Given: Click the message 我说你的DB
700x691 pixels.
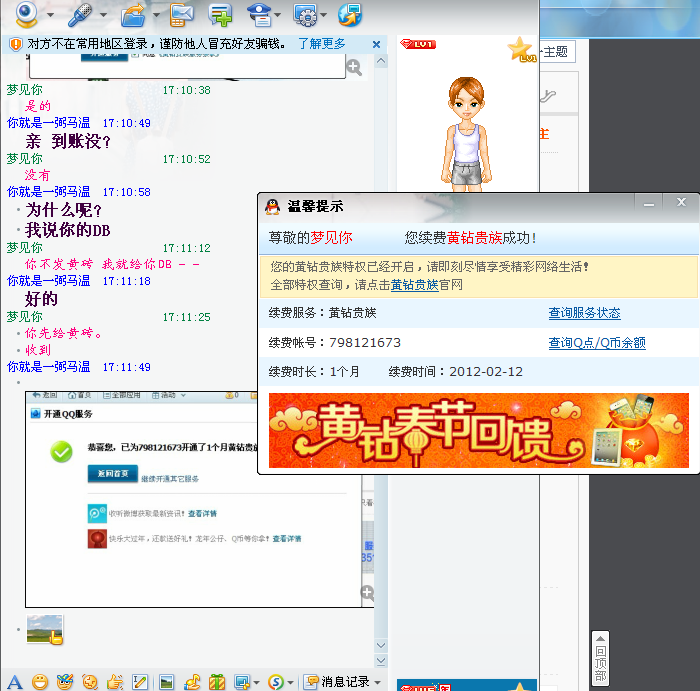Looking at the screenshot, I should click(68, 230).
